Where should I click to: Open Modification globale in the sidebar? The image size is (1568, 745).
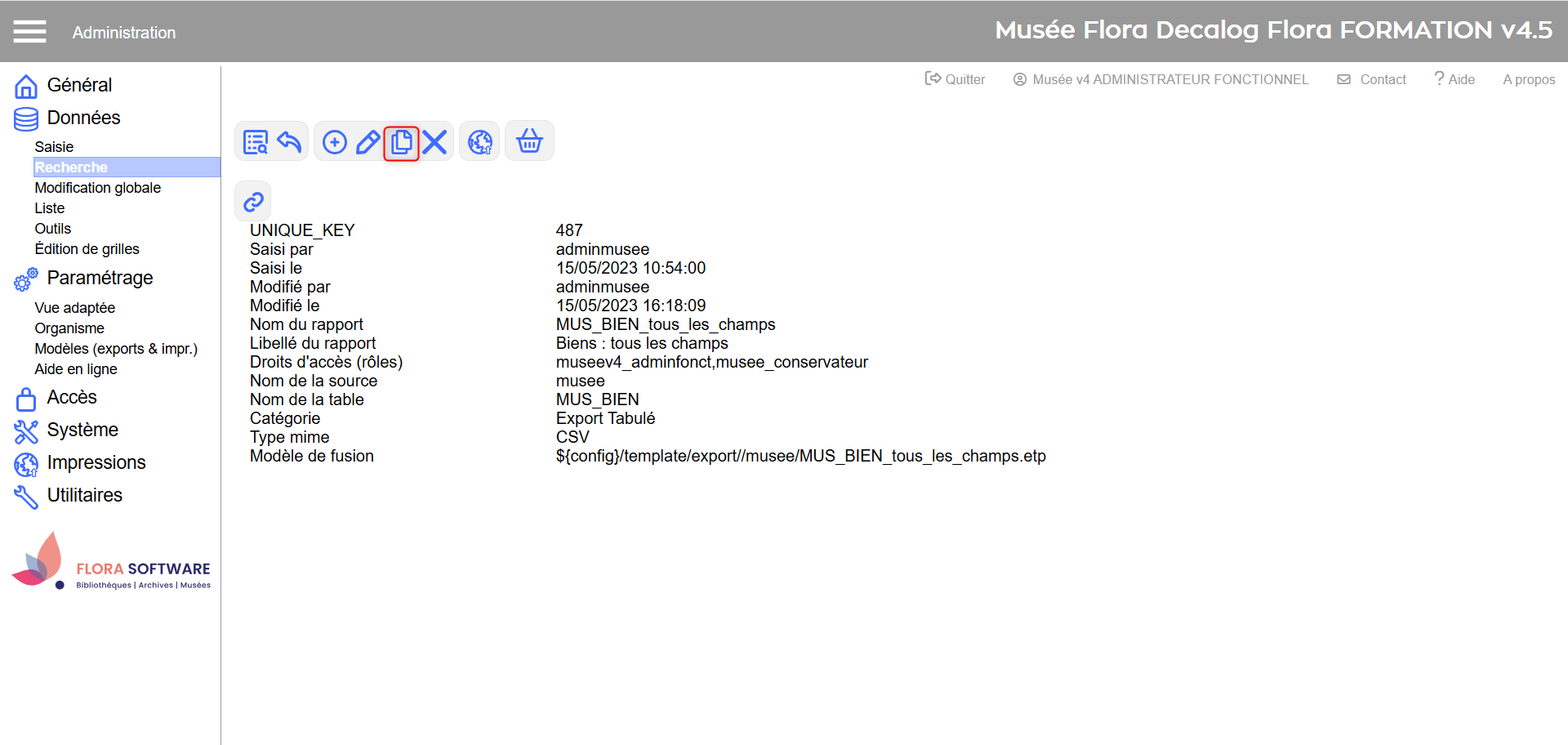(x=98, y=188)
